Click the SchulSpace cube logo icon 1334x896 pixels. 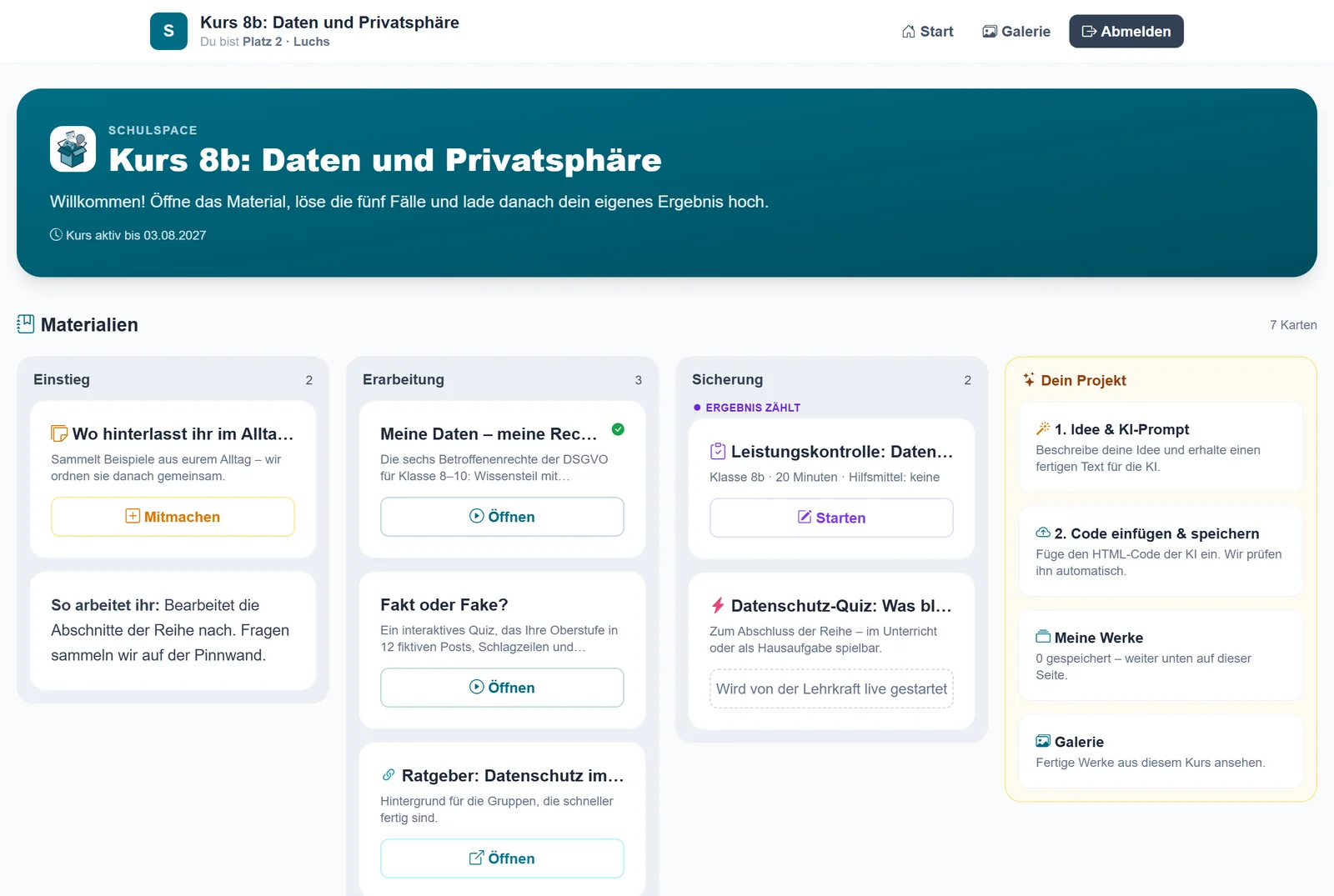click(x=73, y=149)
